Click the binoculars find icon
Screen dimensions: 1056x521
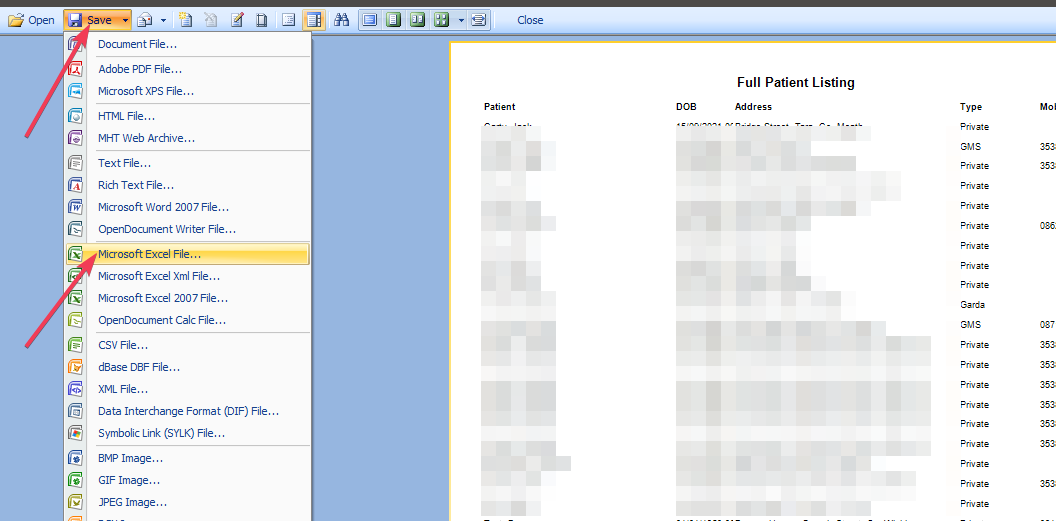click(341, 20)
